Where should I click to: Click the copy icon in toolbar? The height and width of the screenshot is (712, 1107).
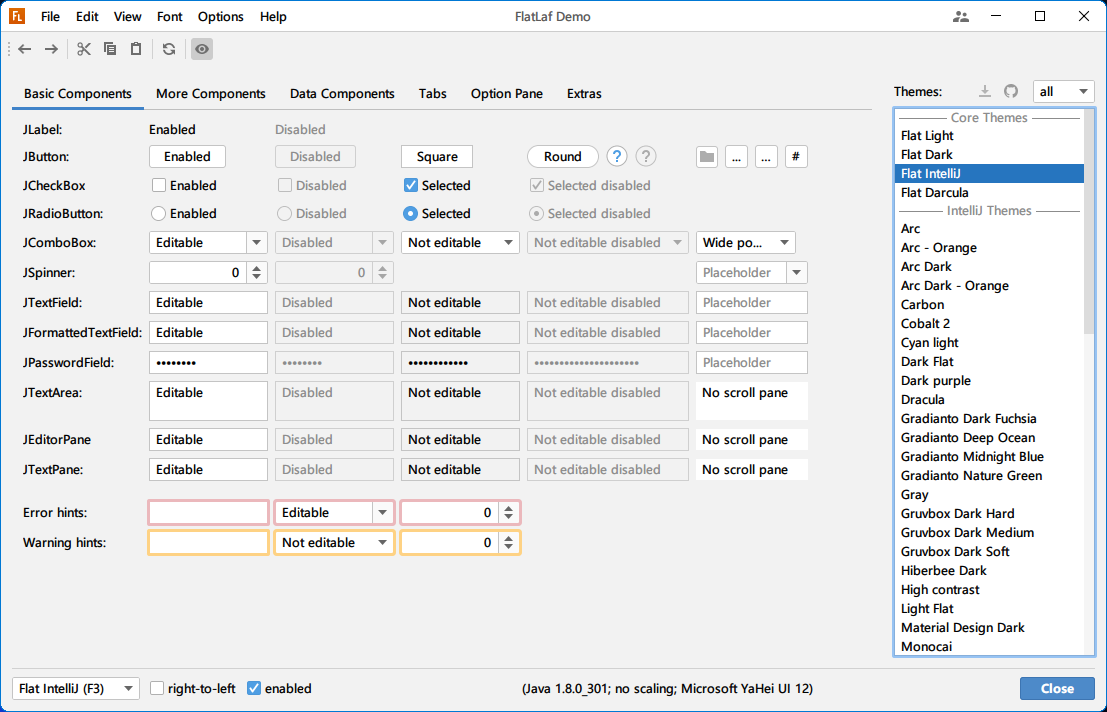[x=110, y=49]
